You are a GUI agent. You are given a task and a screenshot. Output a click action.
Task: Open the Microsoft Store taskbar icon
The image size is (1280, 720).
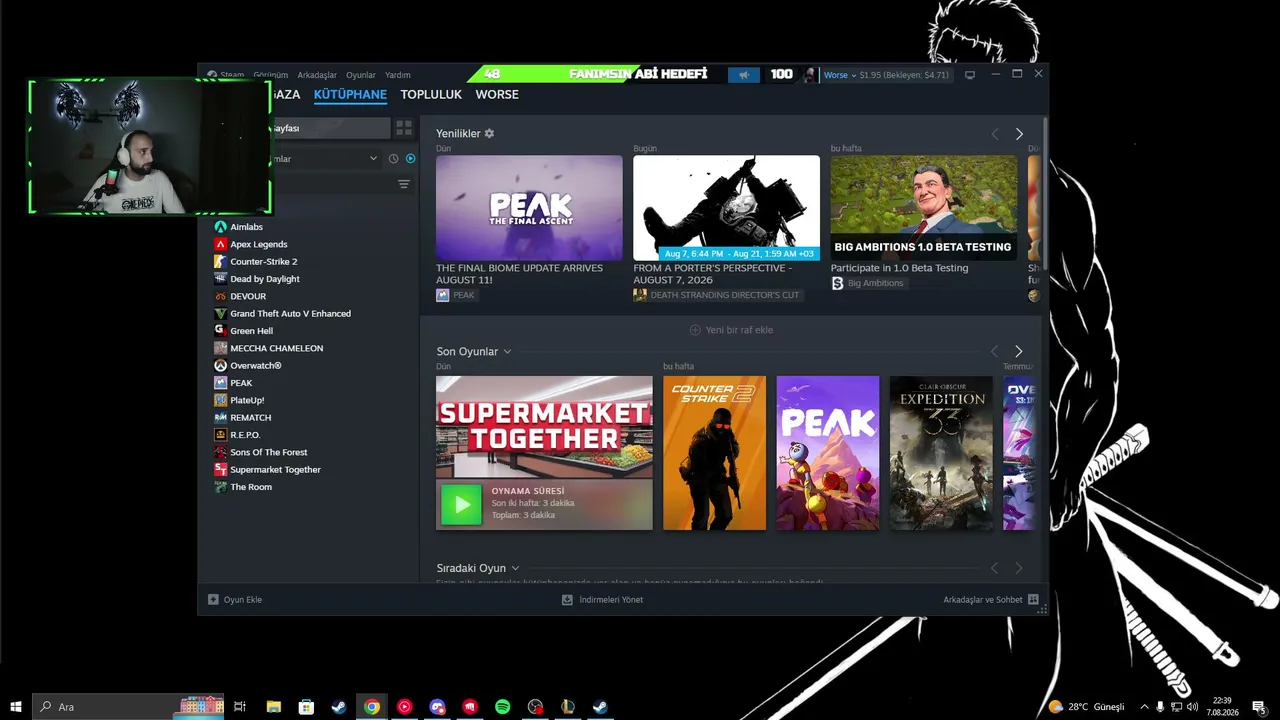[306, 707]
